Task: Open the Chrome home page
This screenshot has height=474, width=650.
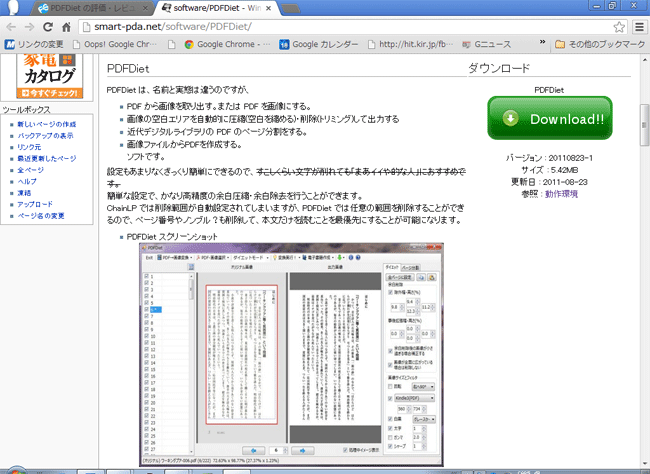Action: tap(66, 27)
